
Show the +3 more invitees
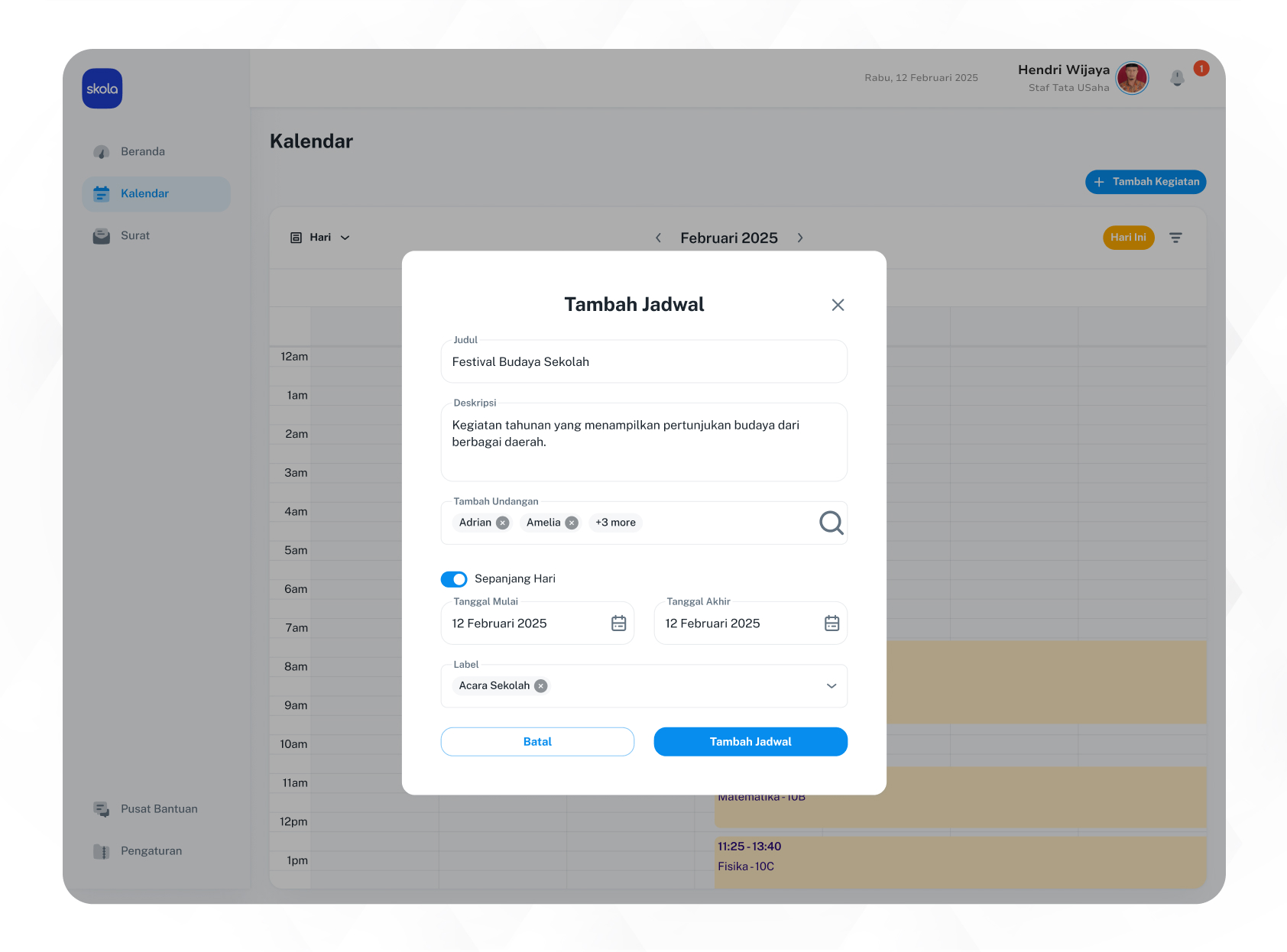pos(615,523)
